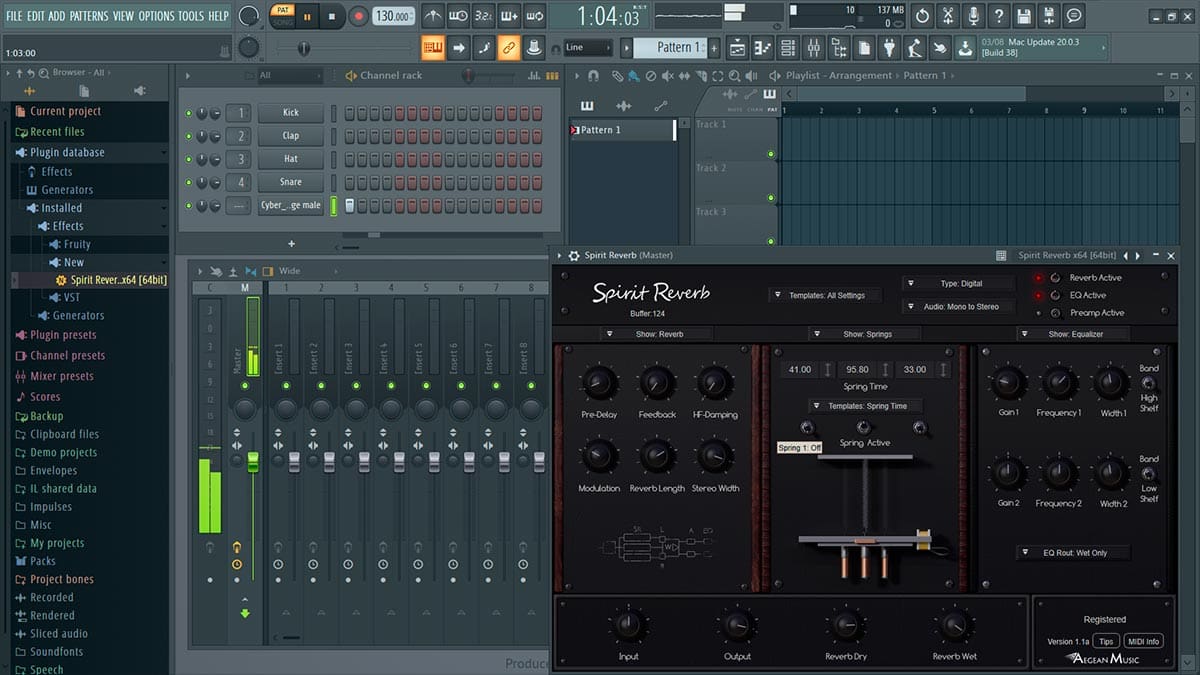This screenshot has width=1200, height=675.
Task: Open the Show: Reverb dropdown
Action: click(x=657, y=334)
